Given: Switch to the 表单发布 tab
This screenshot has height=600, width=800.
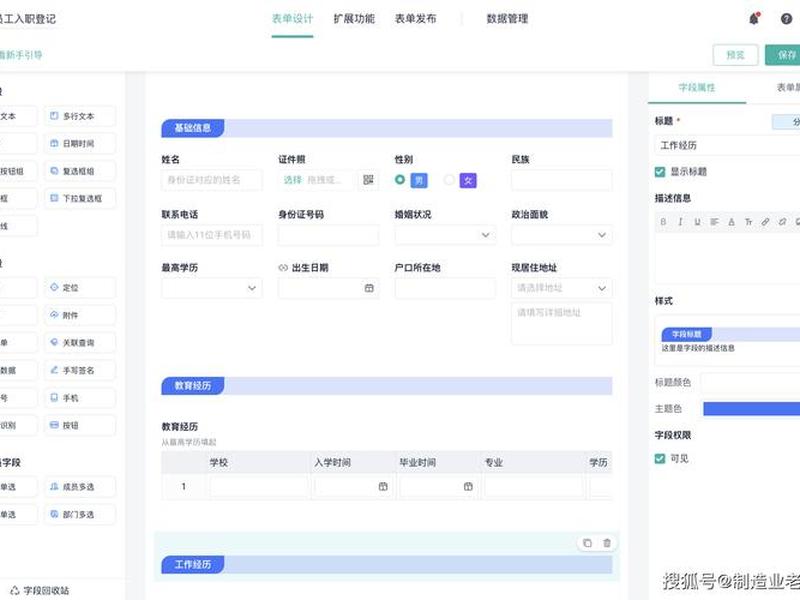Looking at the screenshot, I should (x=415, y=19).
